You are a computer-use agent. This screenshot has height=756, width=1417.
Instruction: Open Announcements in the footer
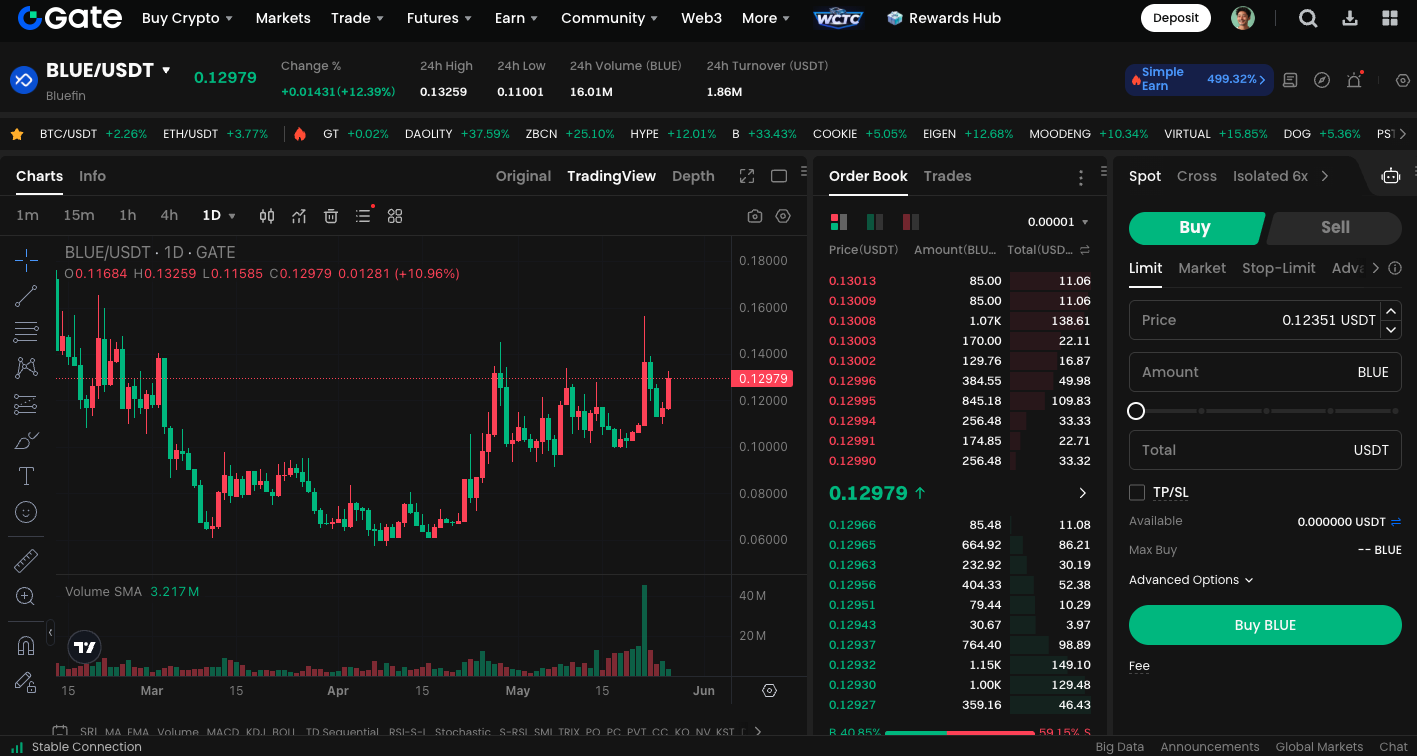(1210, 747)
